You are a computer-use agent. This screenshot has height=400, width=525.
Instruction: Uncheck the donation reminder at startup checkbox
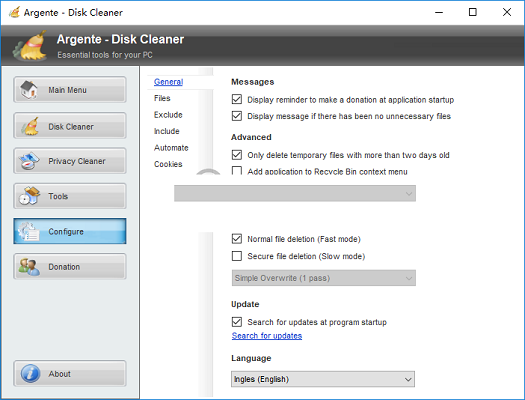click(x=237, y=99)
